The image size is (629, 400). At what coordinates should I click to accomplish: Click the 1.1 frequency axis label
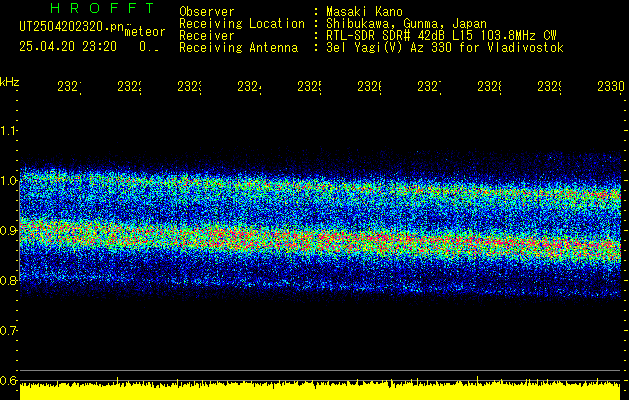pyautogui.click(x=8, y=130)
